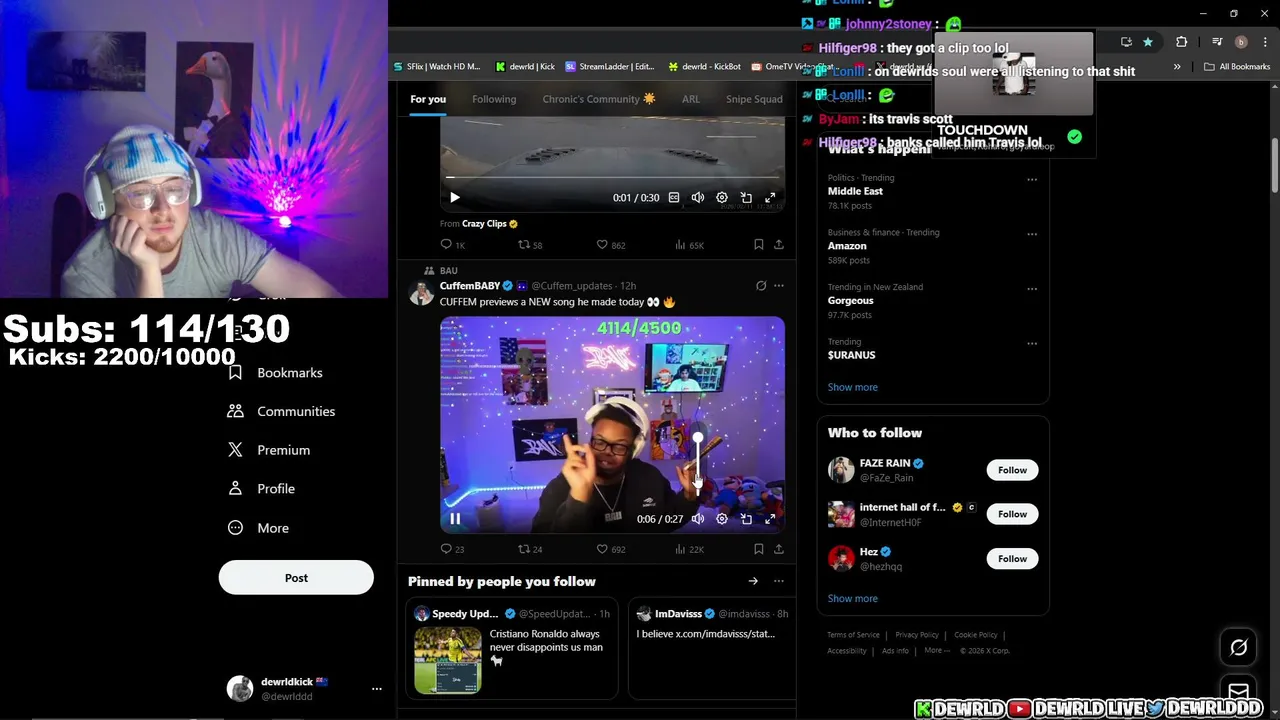Open the StreamLadder bookmark in the bookmarks bar
Viewport: 1280px width, 720px height.
coord(610,67)
